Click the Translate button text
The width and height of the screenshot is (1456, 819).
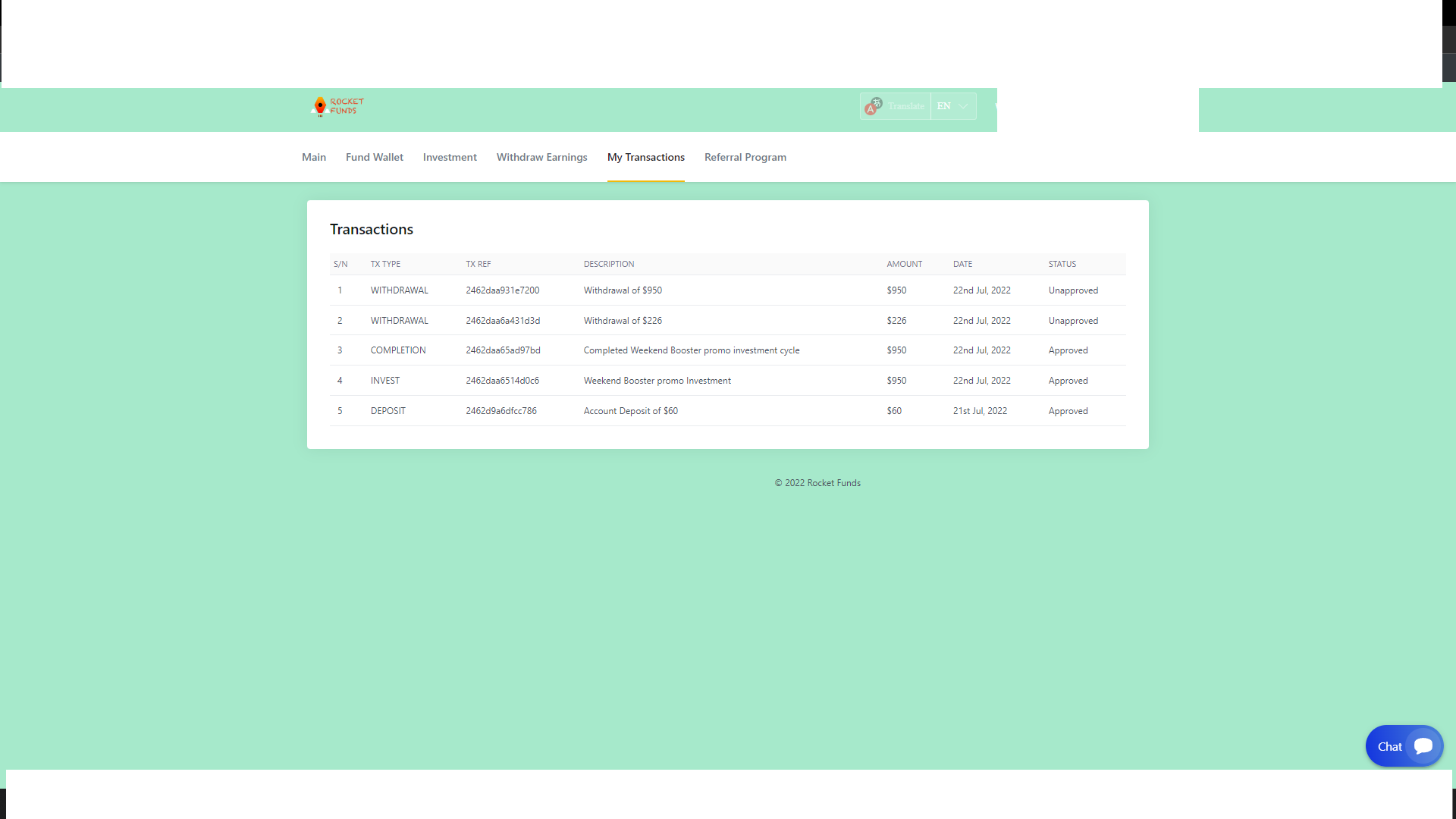pos(906,106)
